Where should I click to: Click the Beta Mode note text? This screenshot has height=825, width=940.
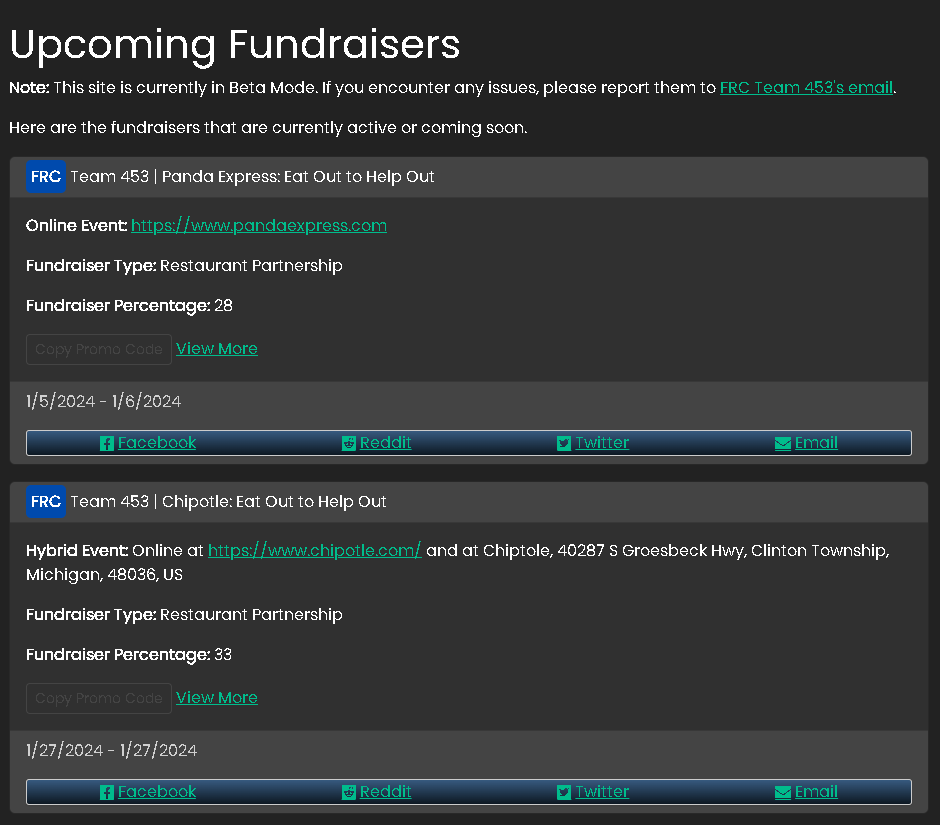pos(453,88)
